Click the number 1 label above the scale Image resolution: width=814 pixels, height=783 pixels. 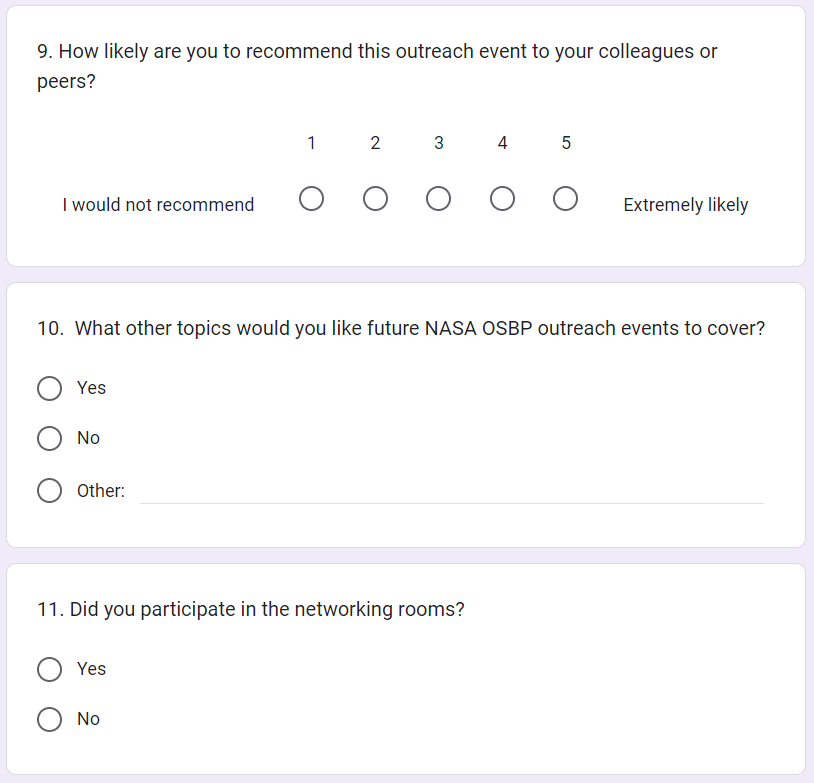point(311,143)
